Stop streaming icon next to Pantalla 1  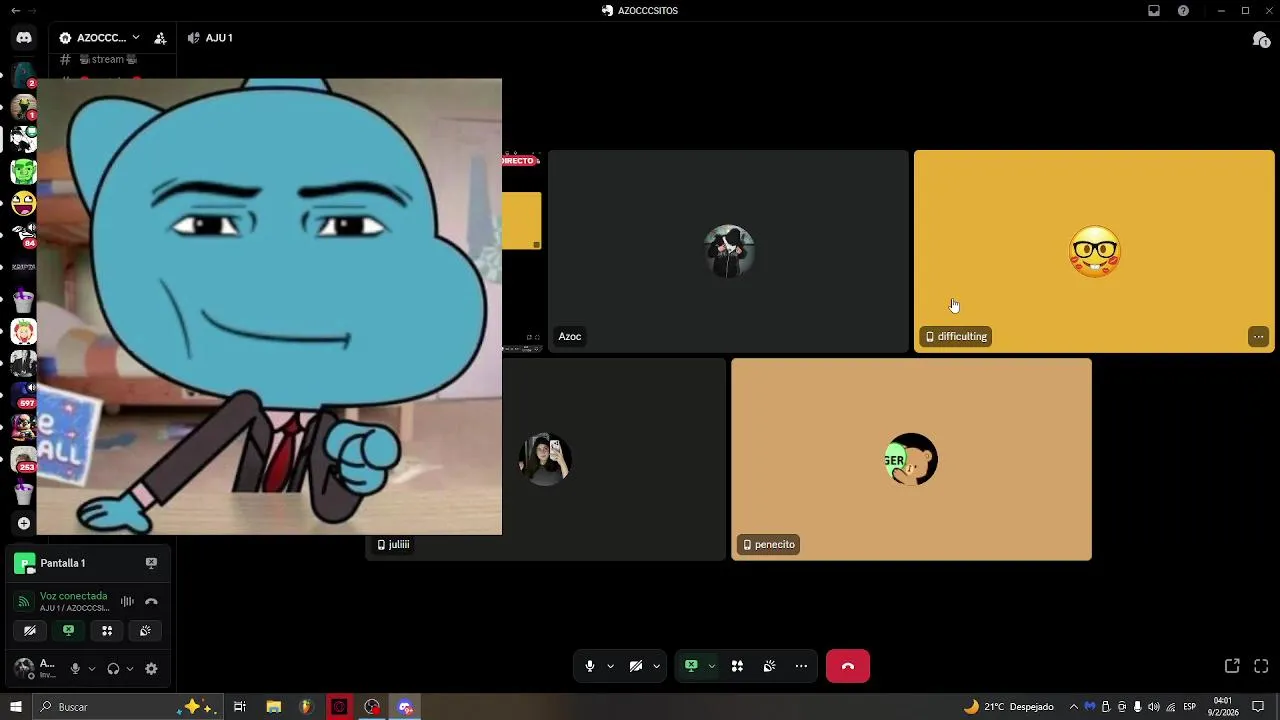(x=151, y=563)
